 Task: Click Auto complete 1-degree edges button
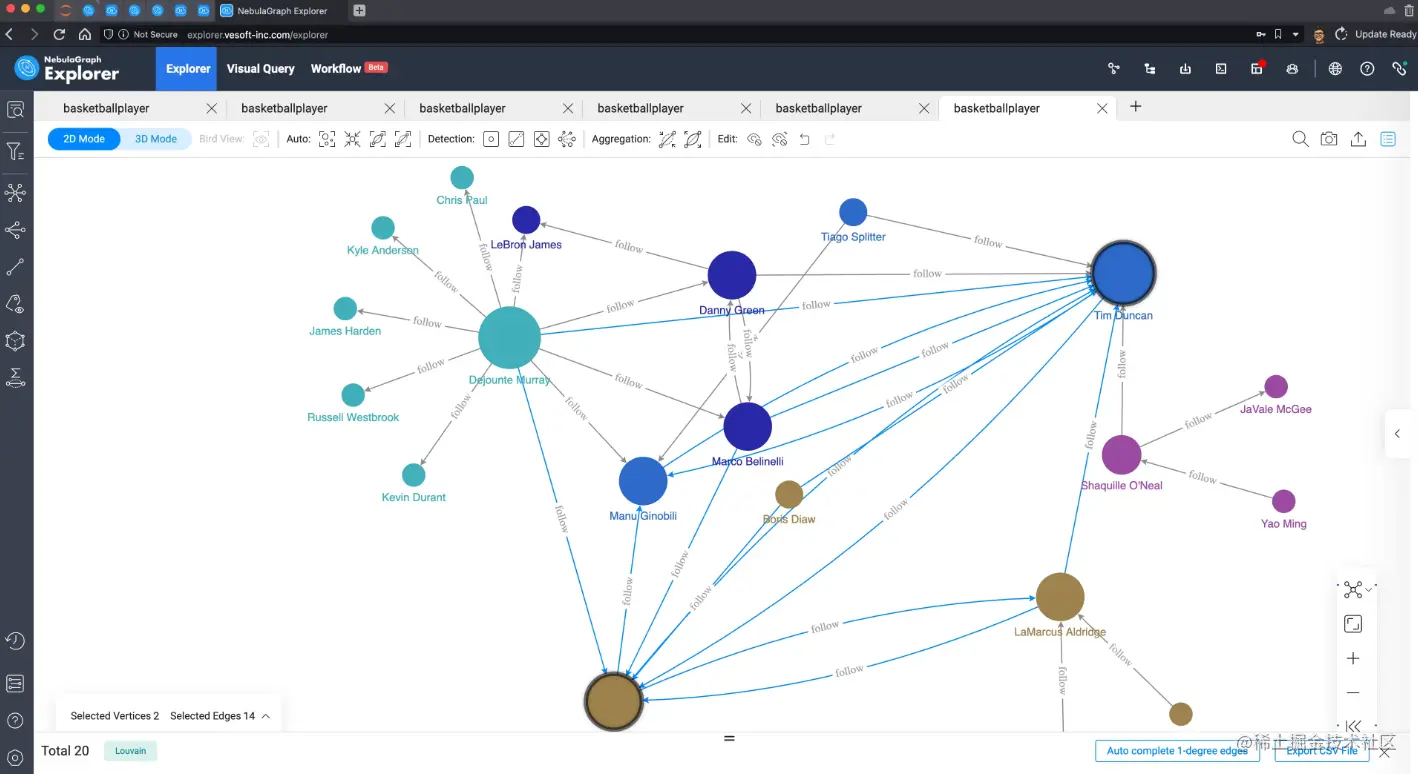click(x=1177, y=751)
